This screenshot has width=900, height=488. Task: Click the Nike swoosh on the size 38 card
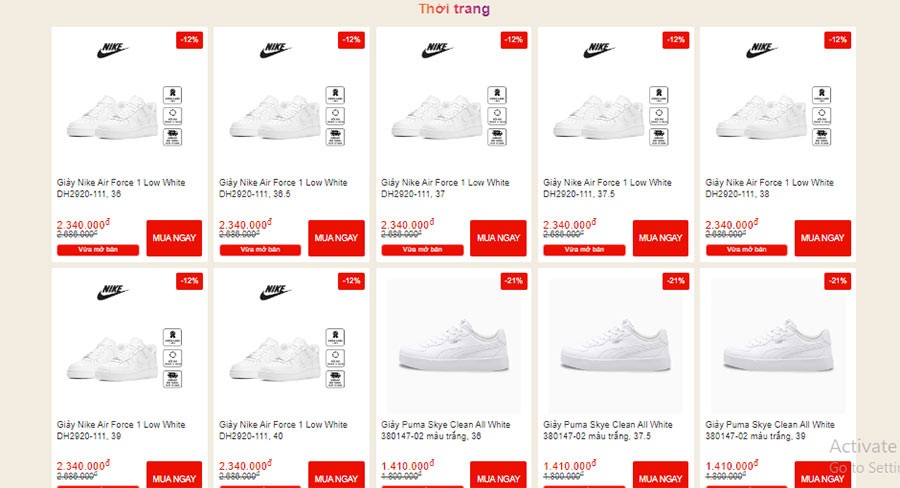[761, 50]
